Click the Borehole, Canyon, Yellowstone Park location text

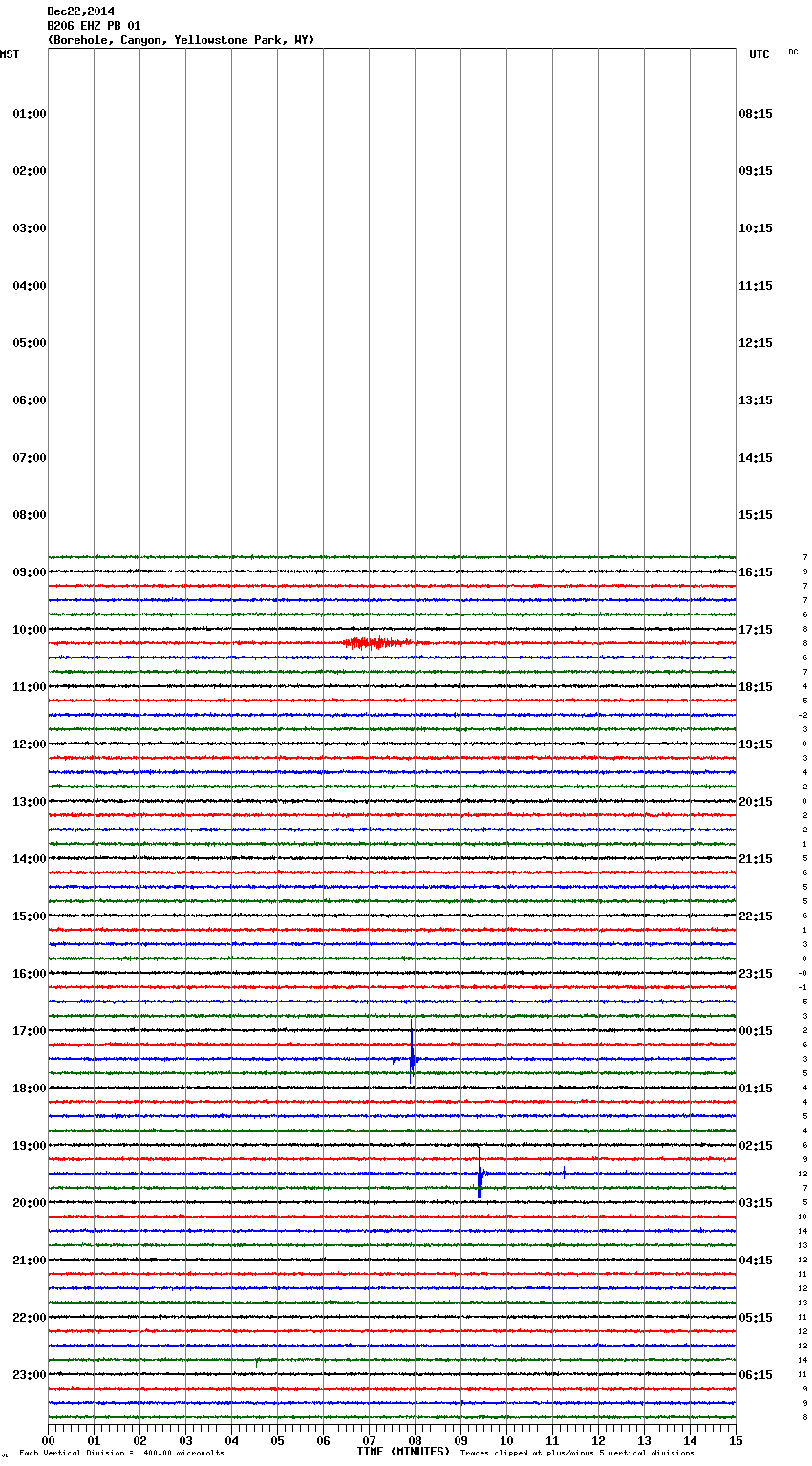[x=181, y=40]
